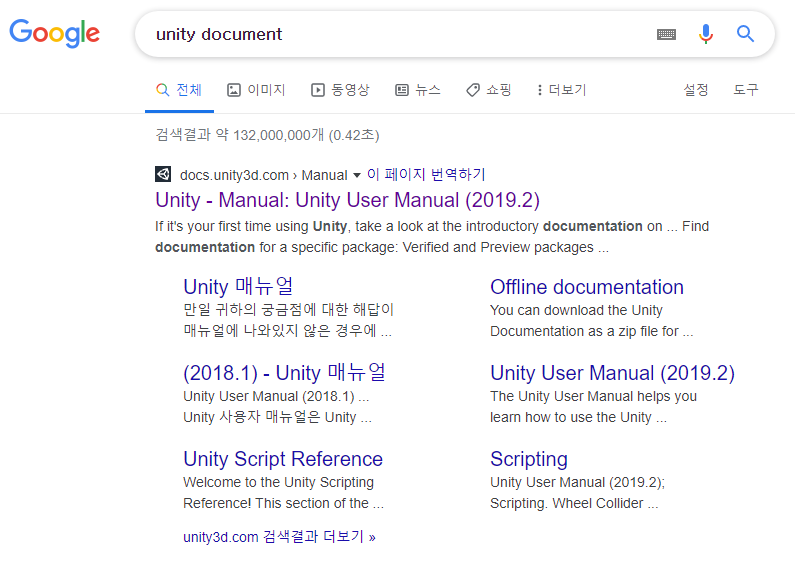Screen dimensions: 795x568
Task: Select the 전체 tab
Action: click(179, 90)
